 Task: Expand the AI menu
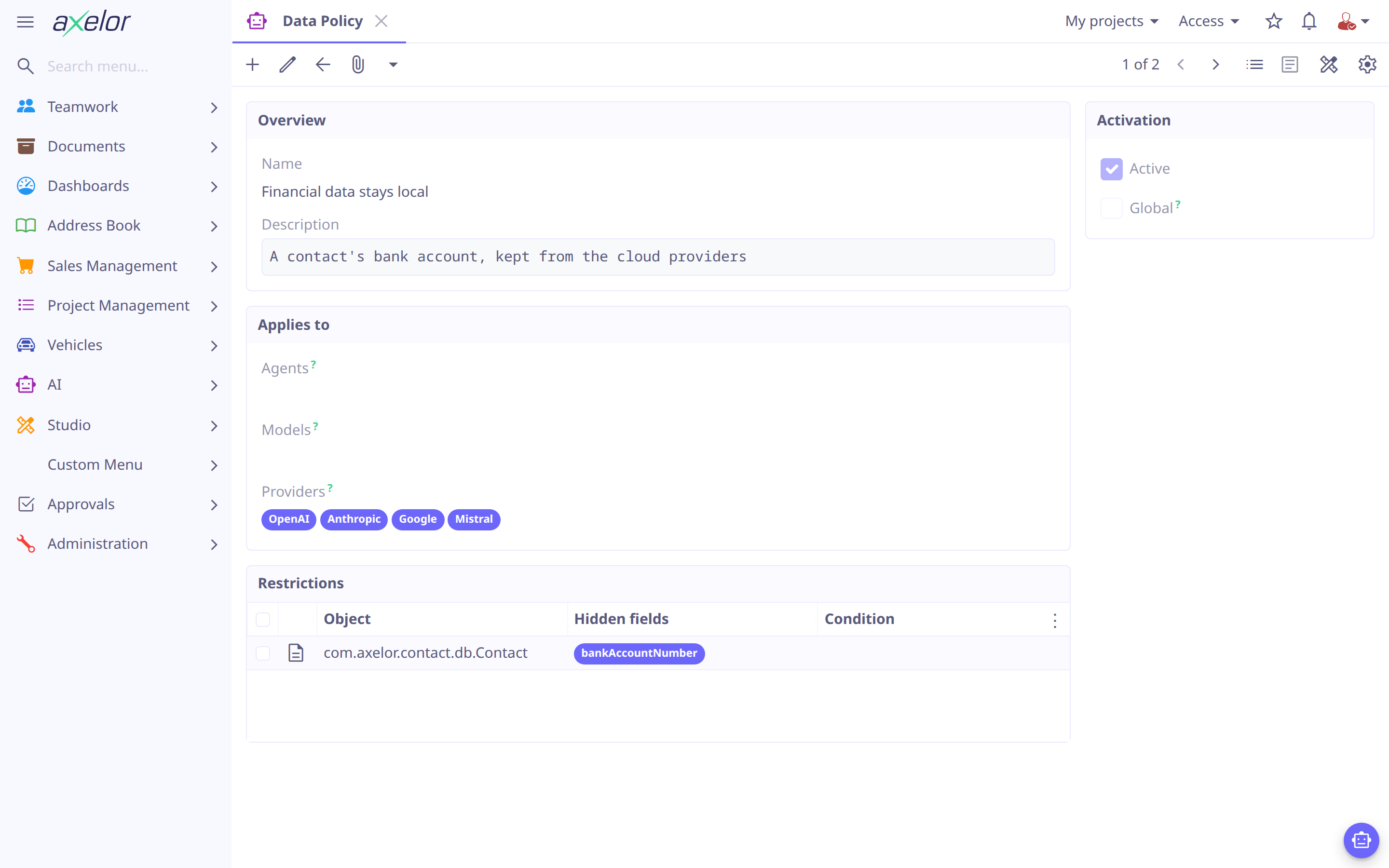[116, 385]
